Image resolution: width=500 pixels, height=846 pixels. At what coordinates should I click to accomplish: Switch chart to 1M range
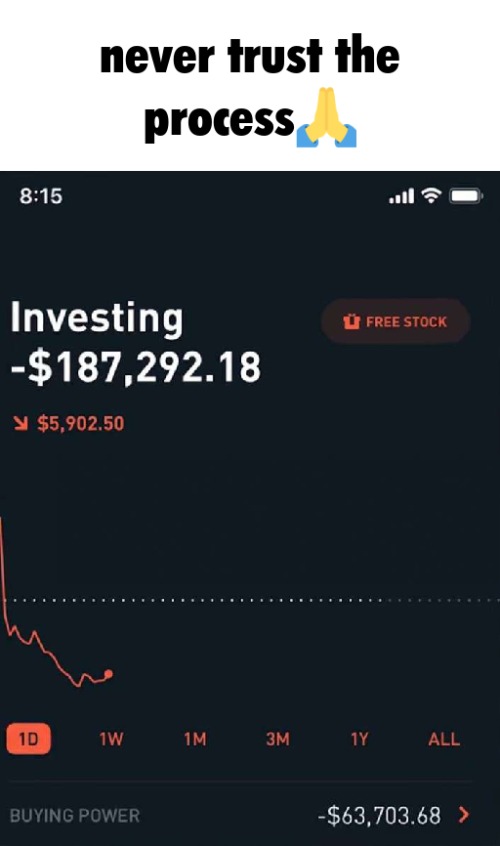[x=195, y=739]
